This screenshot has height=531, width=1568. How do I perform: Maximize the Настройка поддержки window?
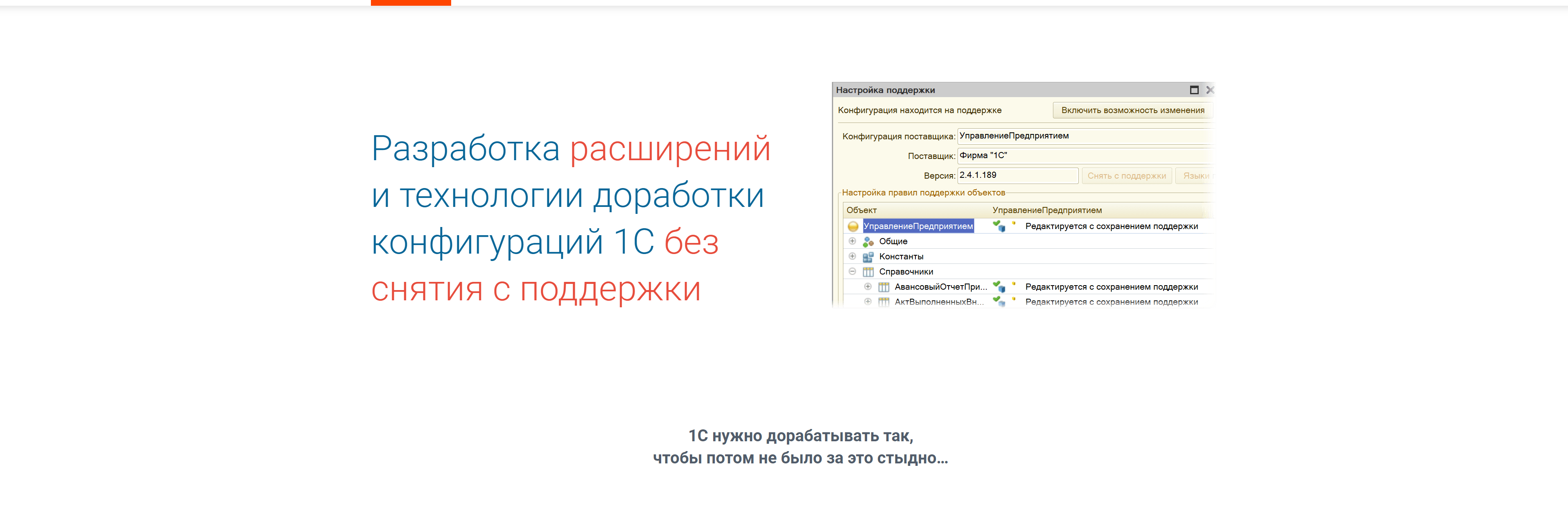(x=1194, y=90)
